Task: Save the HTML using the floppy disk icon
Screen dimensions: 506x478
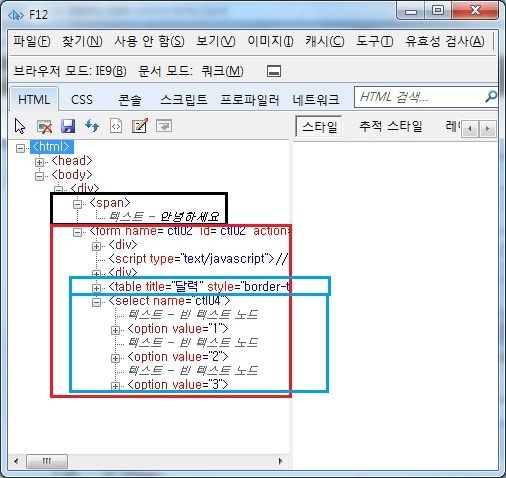Action: (68, 126)
